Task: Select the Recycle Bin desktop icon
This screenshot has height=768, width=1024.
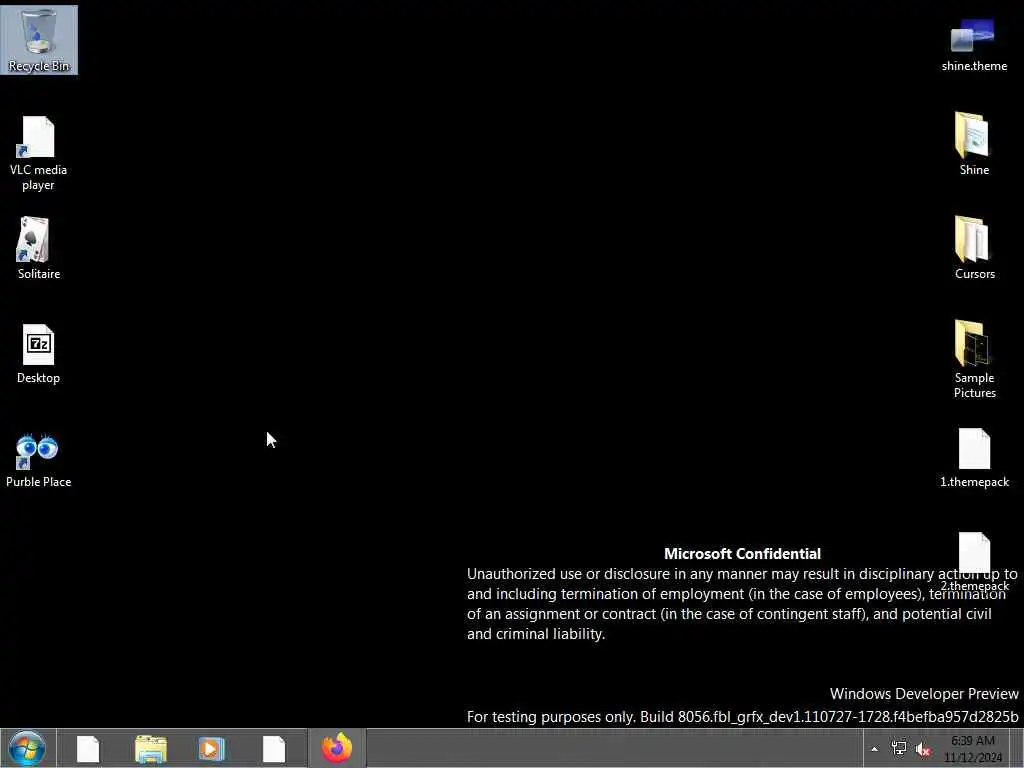Action: (39, 40)
